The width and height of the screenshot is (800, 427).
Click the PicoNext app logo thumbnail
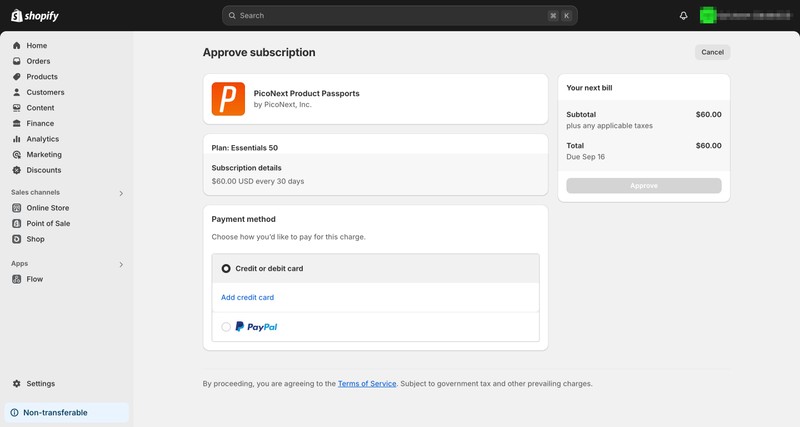click(x=228, y=99)
